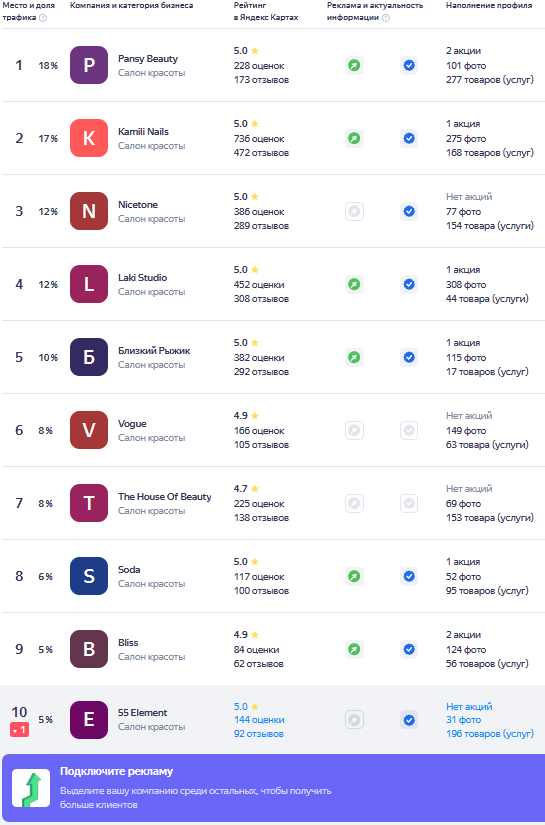Open the 92 отзывов link
Viewport: 545px width, 825px height.
[x=259, y=734]
